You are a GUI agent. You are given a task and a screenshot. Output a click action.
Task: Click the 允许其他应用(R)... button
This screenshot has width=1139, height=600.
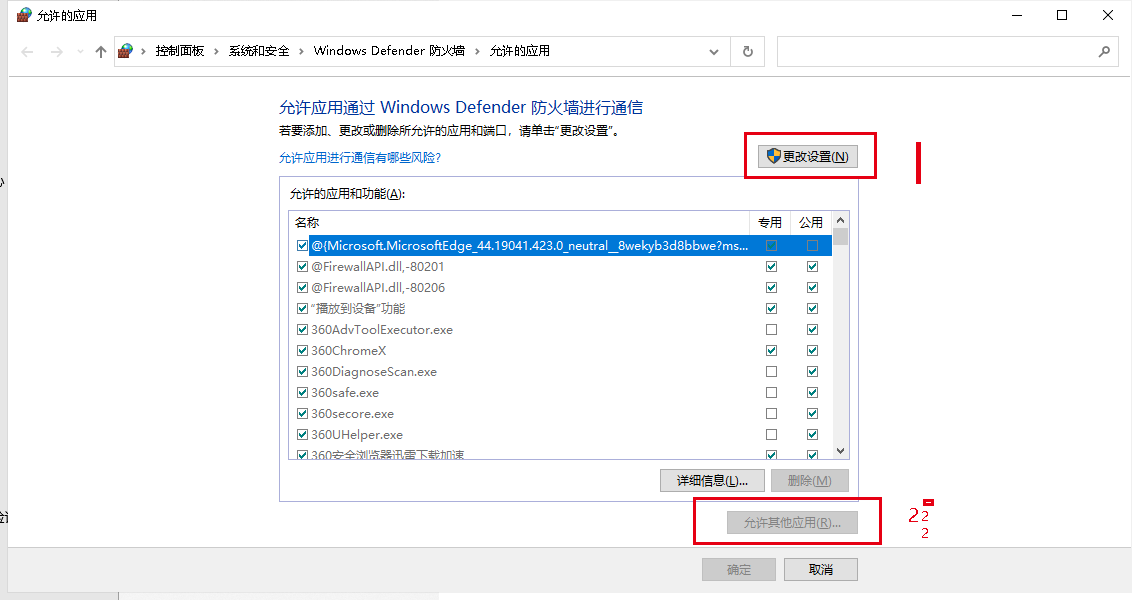tap(793, 523)
